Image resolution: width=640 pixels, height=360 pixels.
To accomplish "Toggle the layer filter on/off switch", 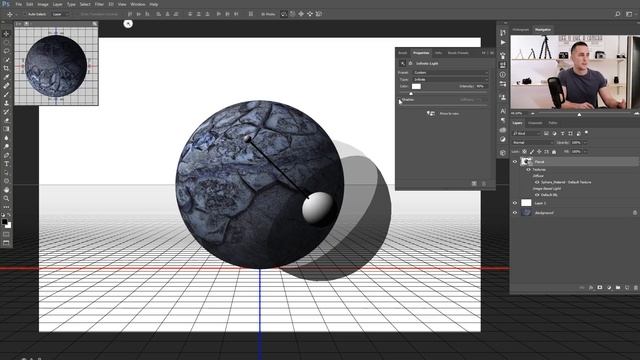I will pyautogui.click(x=587, y=133).
